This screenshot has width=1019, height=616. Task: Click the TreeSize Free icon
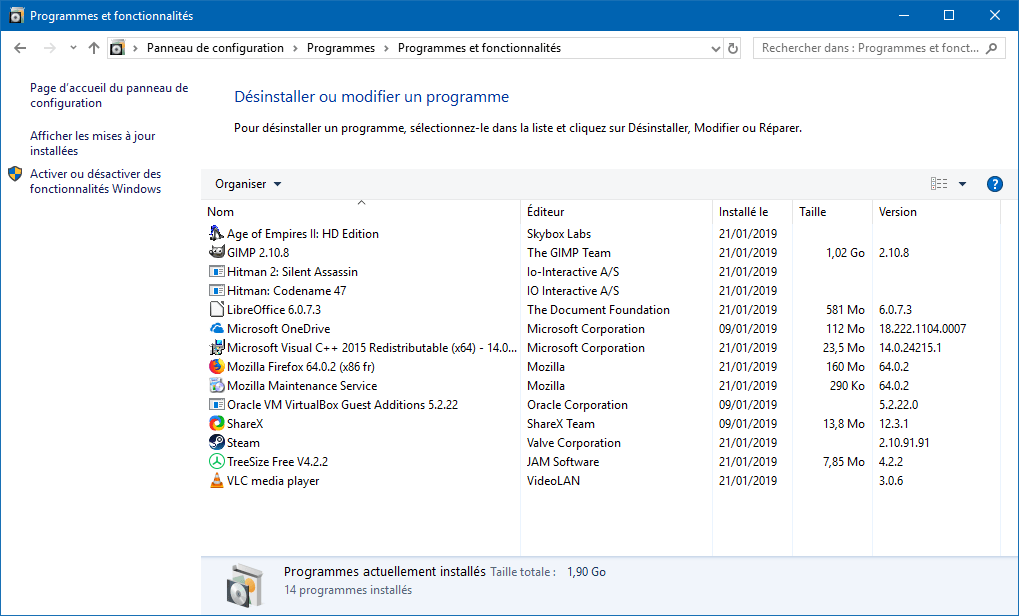point(216,461)
